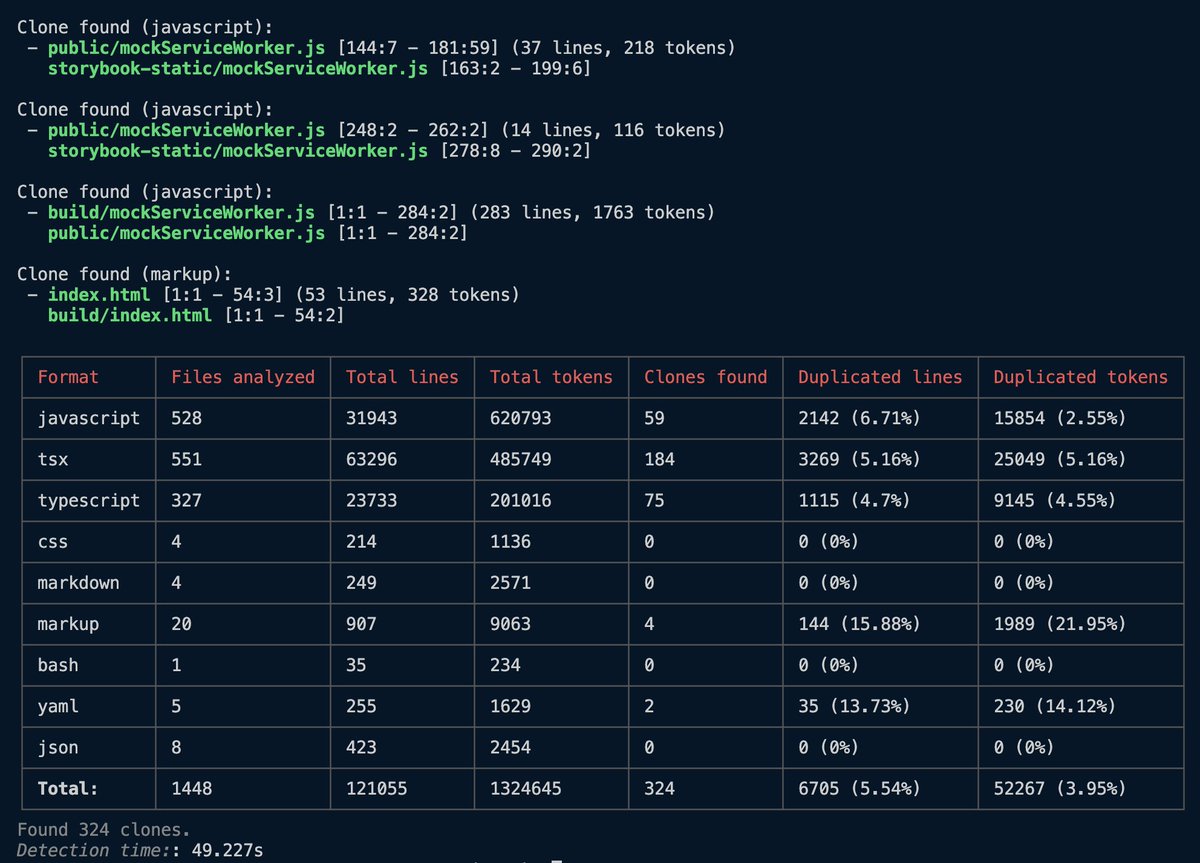Click the css format row label
The height and width of the screenshot is (863, 1200).
[x=53, y=541]
